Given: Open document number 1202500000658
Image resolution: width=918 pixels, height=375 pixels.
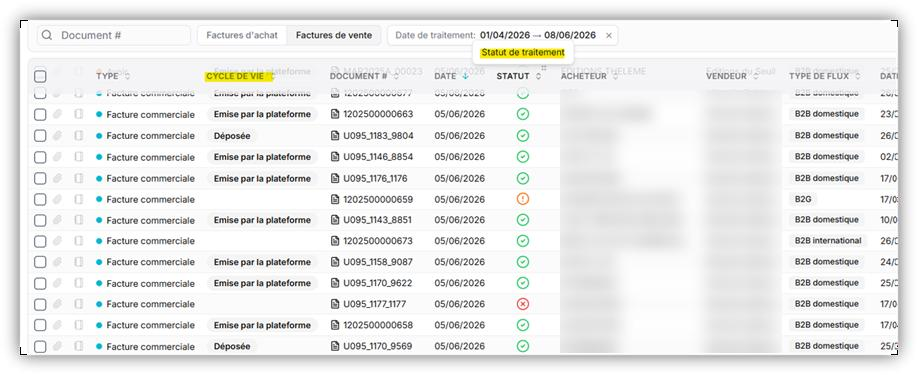Looking at the screenshot, I should (x=378, y=325).
